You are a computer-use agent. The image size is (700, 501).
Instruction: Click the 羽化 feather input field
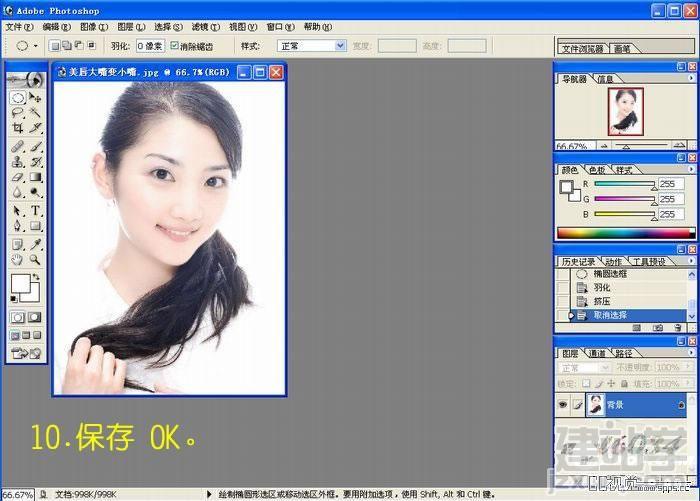point(150,46)
